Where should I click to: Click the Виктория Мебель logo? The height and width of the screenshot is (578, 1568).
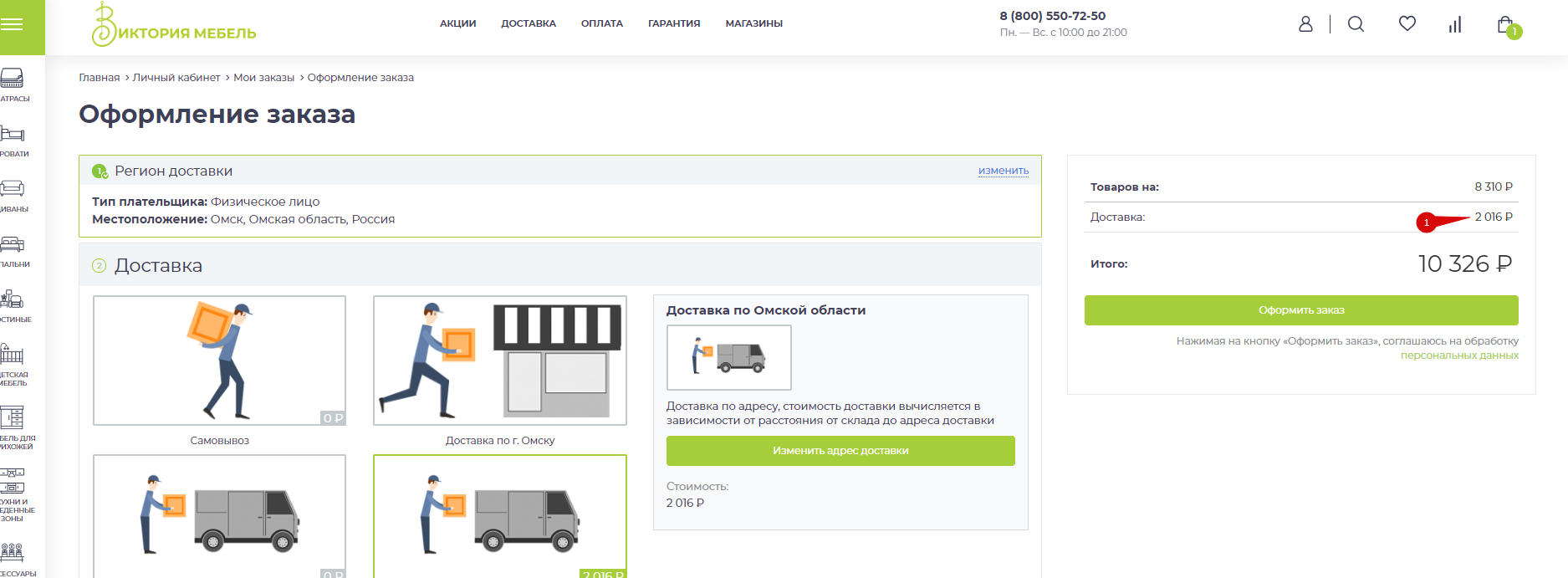[174, 25]
